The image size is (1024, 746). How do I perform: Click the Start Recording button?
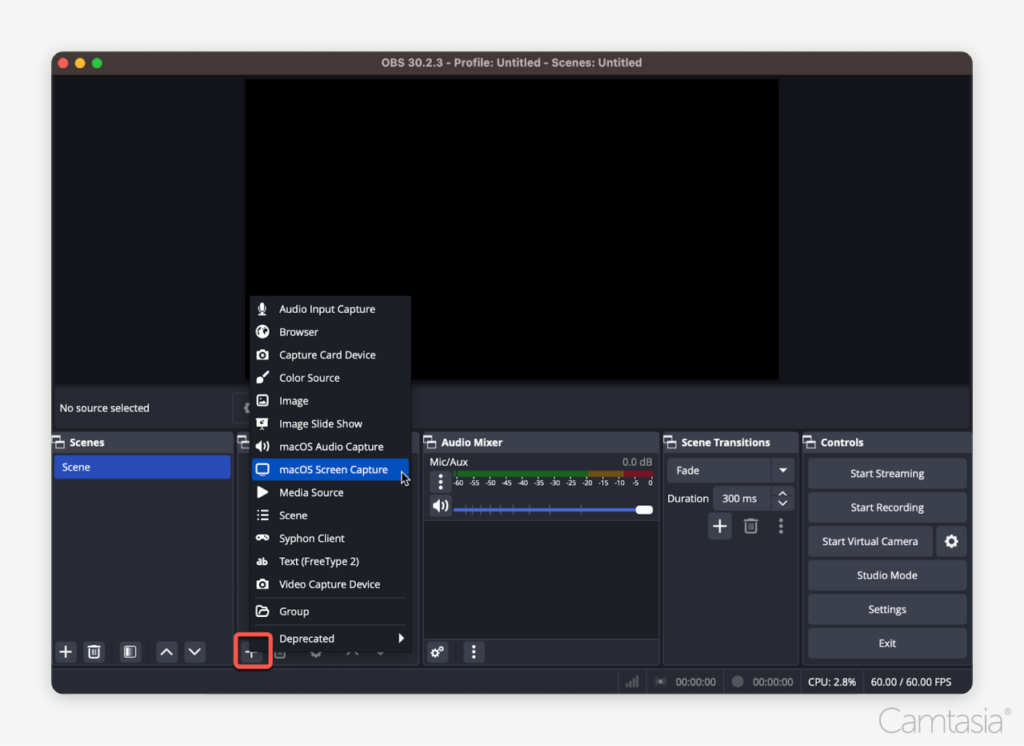coord(886,507)
